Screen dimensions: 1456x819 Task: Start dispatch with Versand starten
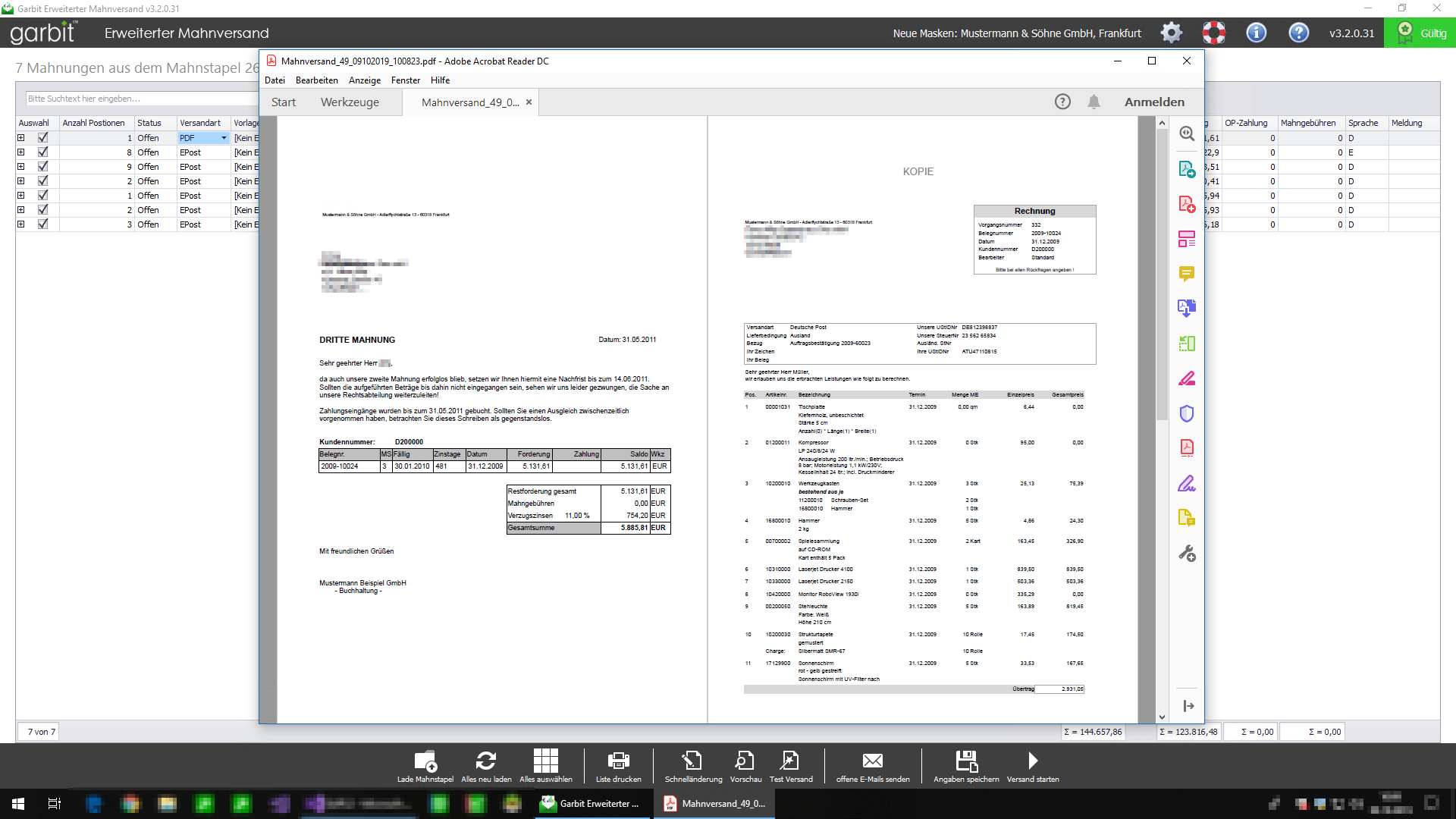(1032, 761)
